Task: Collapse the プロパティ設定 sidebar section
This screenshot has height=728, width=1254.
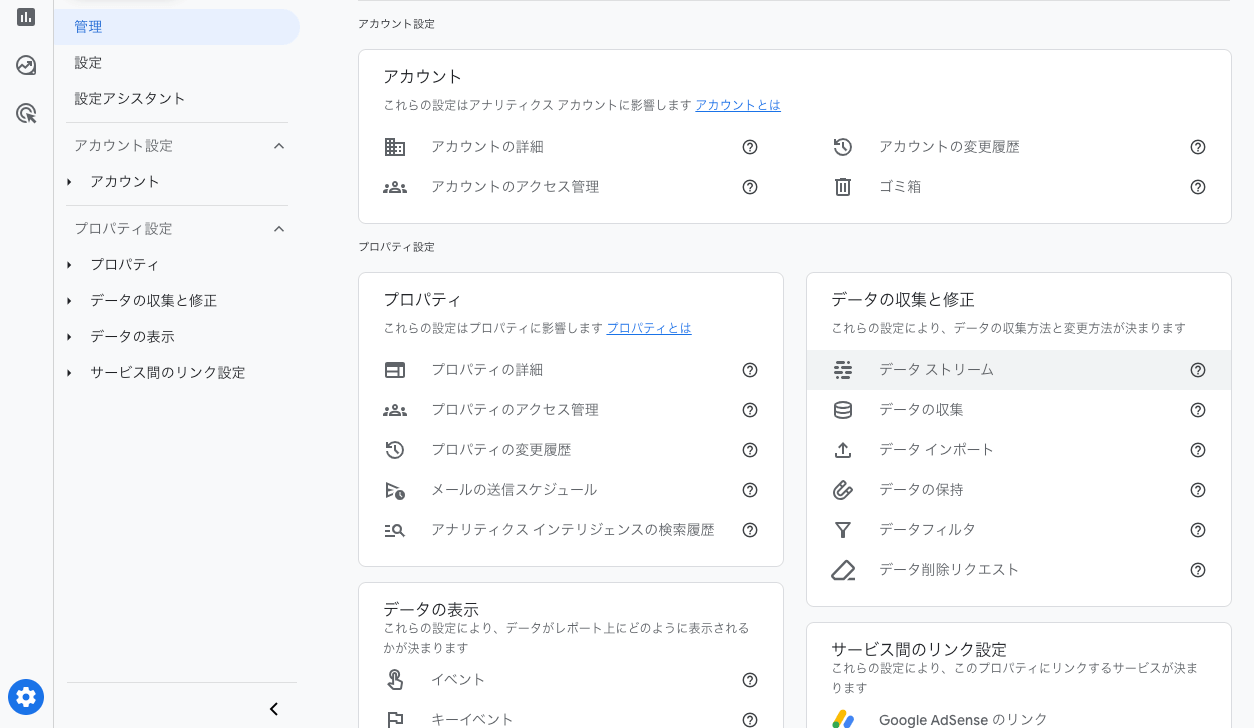Action: click(279, 229)
